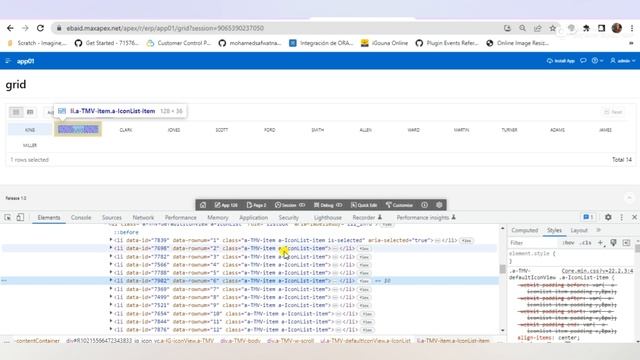The width and height of the screenshot is (640, 360).
Task: Switch to the Lighthouse tab in DevTools
Action: (327, 218)
